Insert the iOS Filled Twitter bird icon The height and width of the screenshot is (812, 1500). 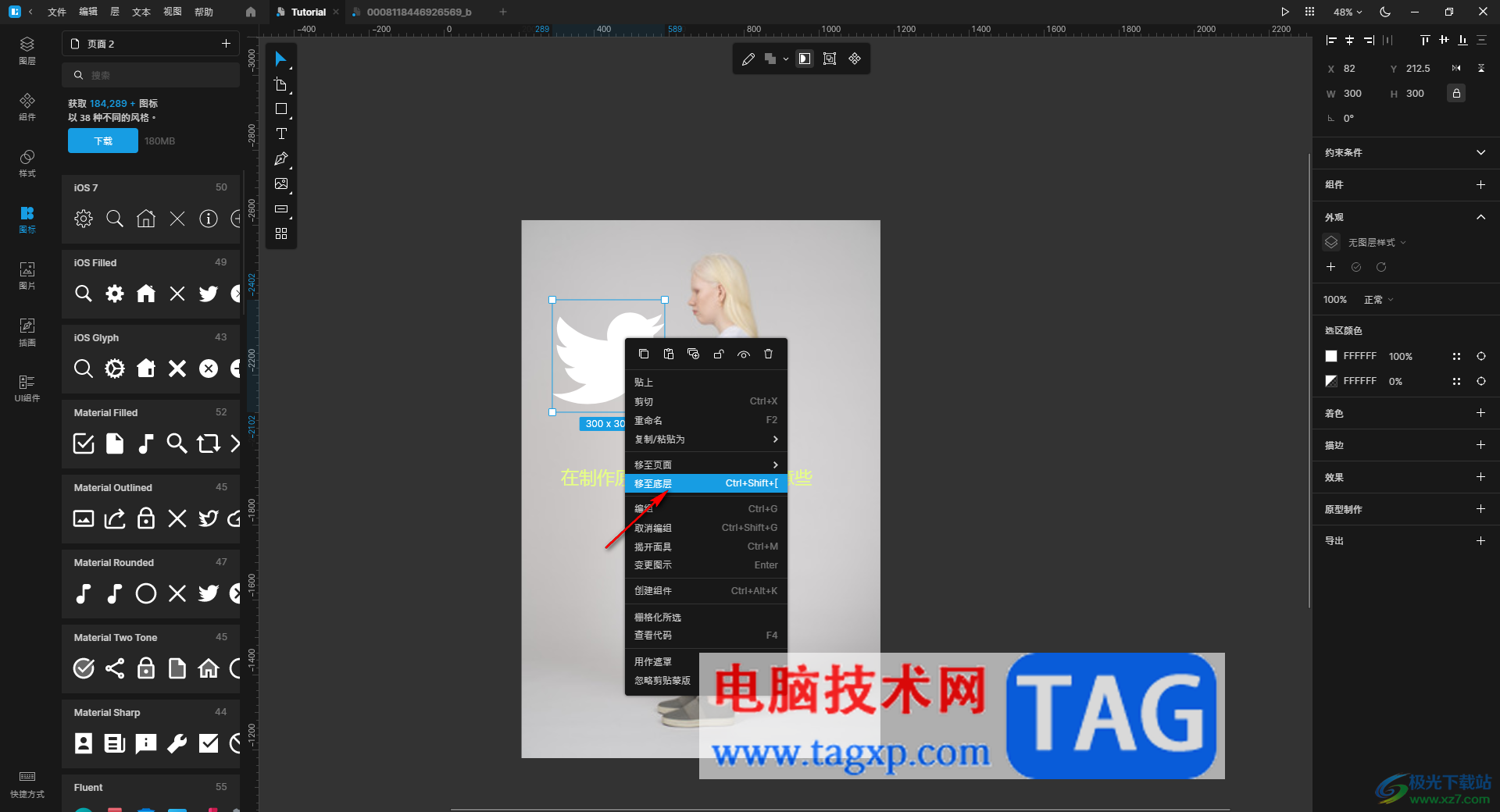pos(209,294)
